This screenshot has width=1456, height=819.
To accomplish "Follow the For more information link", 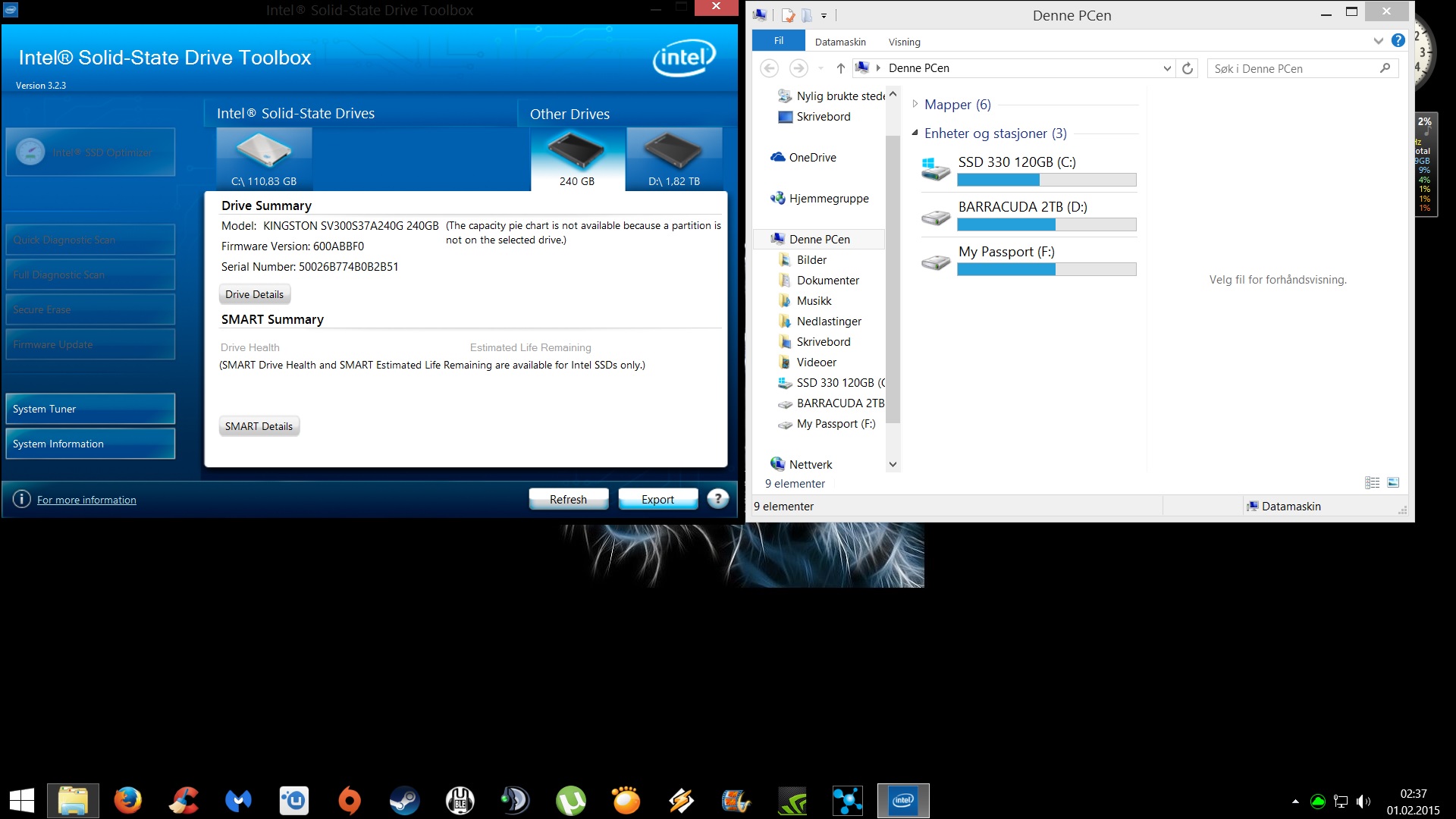I will [x=86, y=500].
